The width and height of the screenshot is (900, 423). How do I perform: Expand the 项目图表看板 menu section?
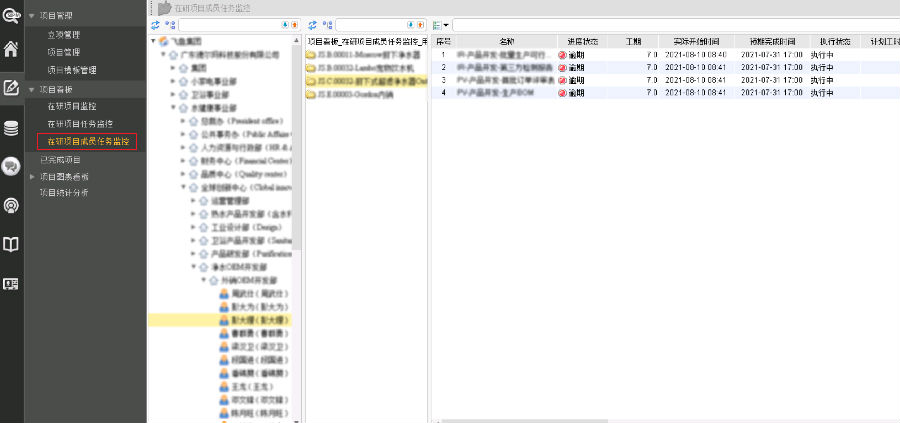click(32, 176)
